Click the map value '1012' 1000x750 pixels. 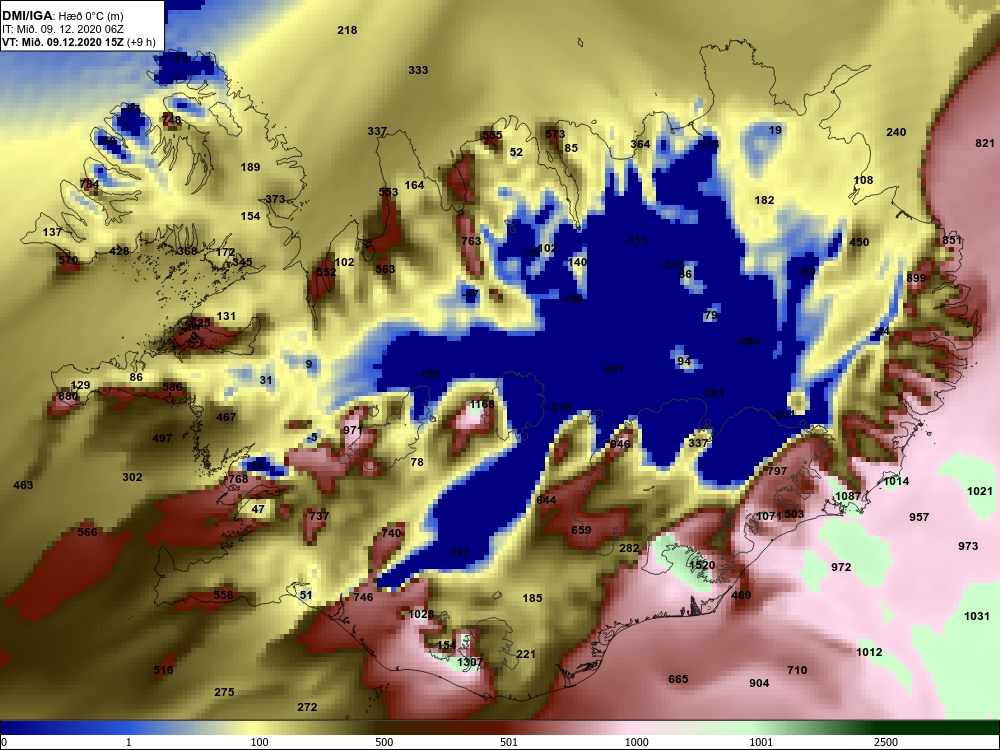869,652
